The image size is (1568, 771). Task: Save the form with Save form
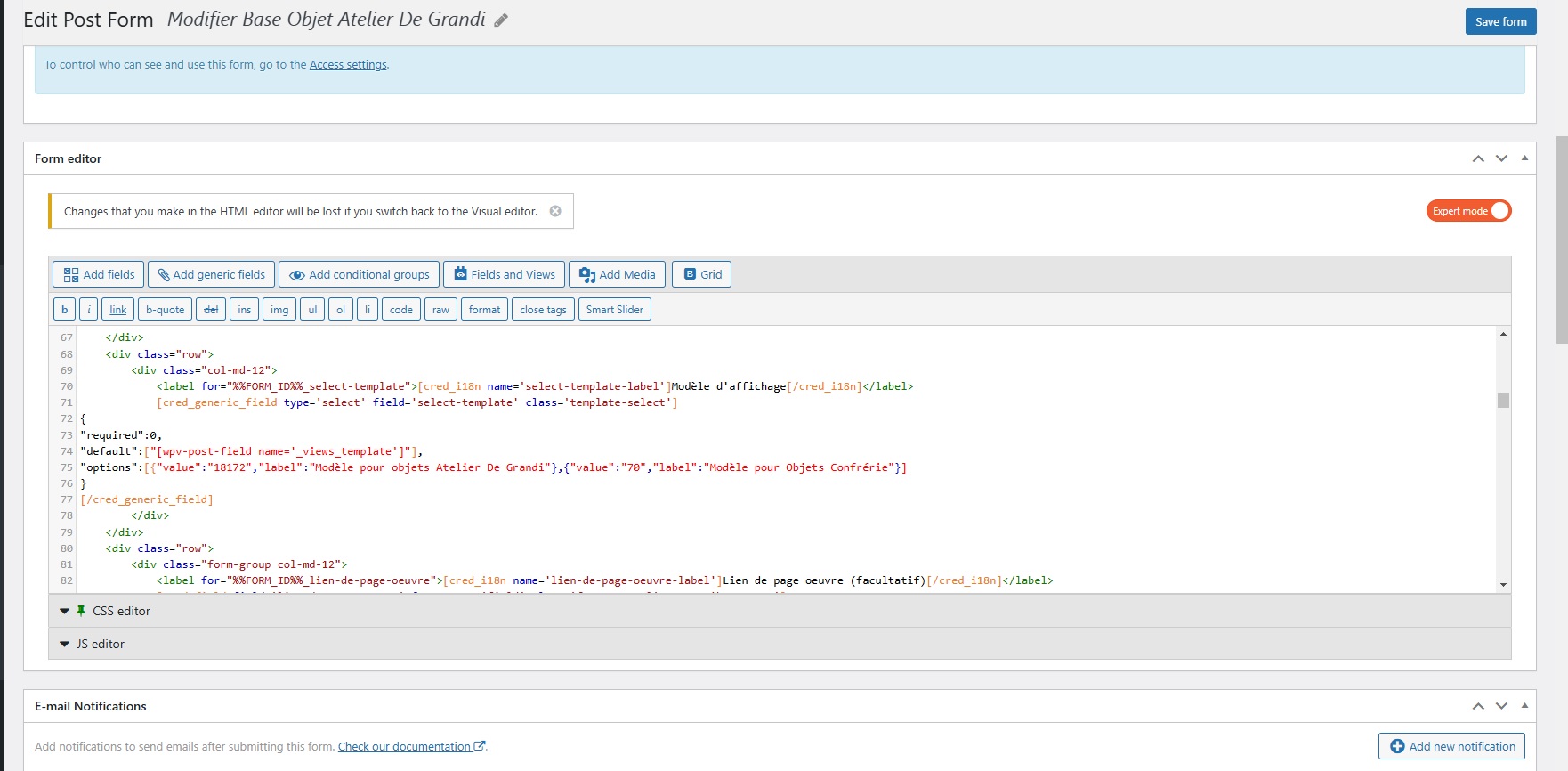[1500, 21]
